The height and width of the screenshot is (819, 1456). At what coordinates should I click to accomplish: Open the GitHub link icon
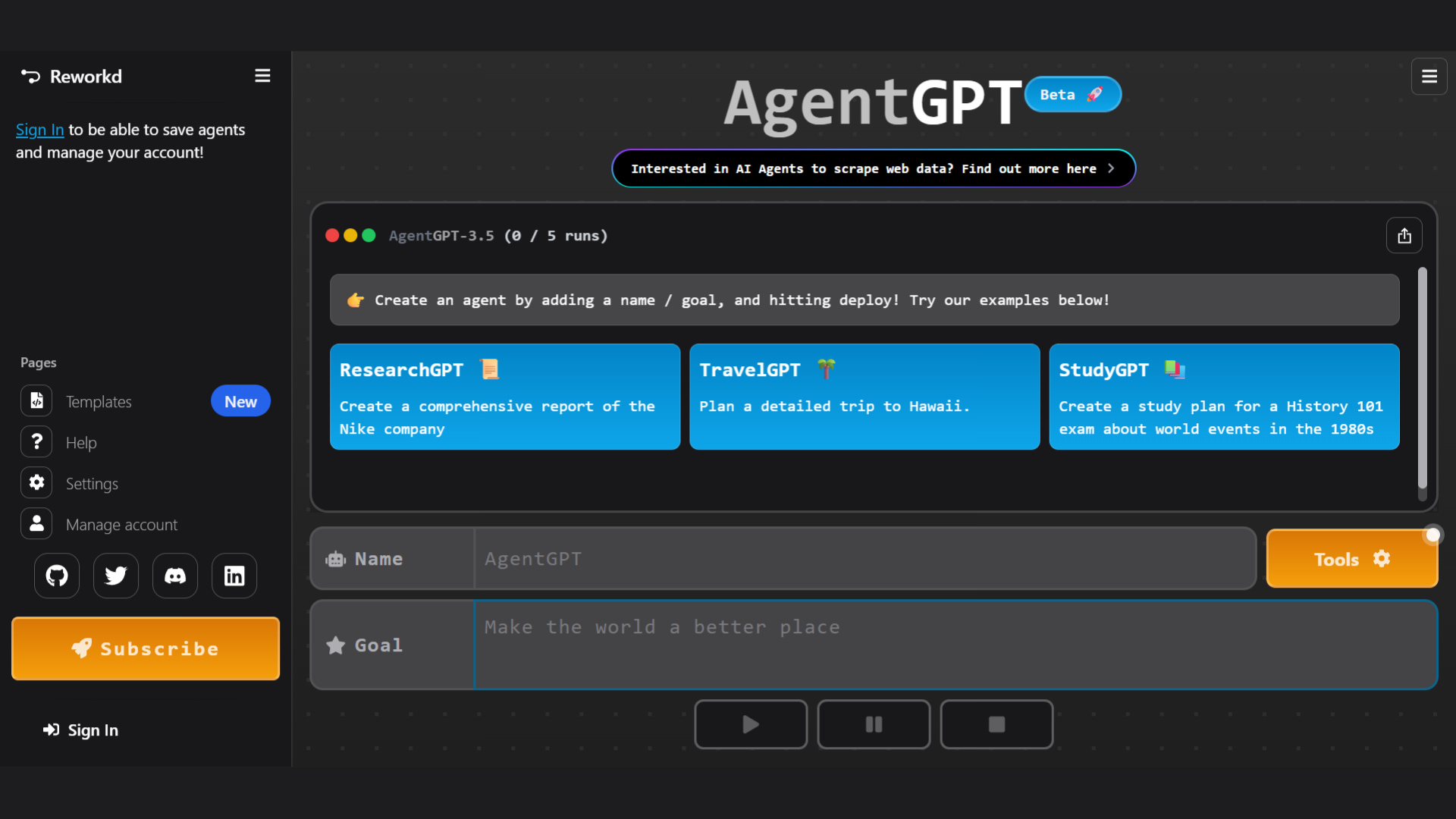click(57, 576)
